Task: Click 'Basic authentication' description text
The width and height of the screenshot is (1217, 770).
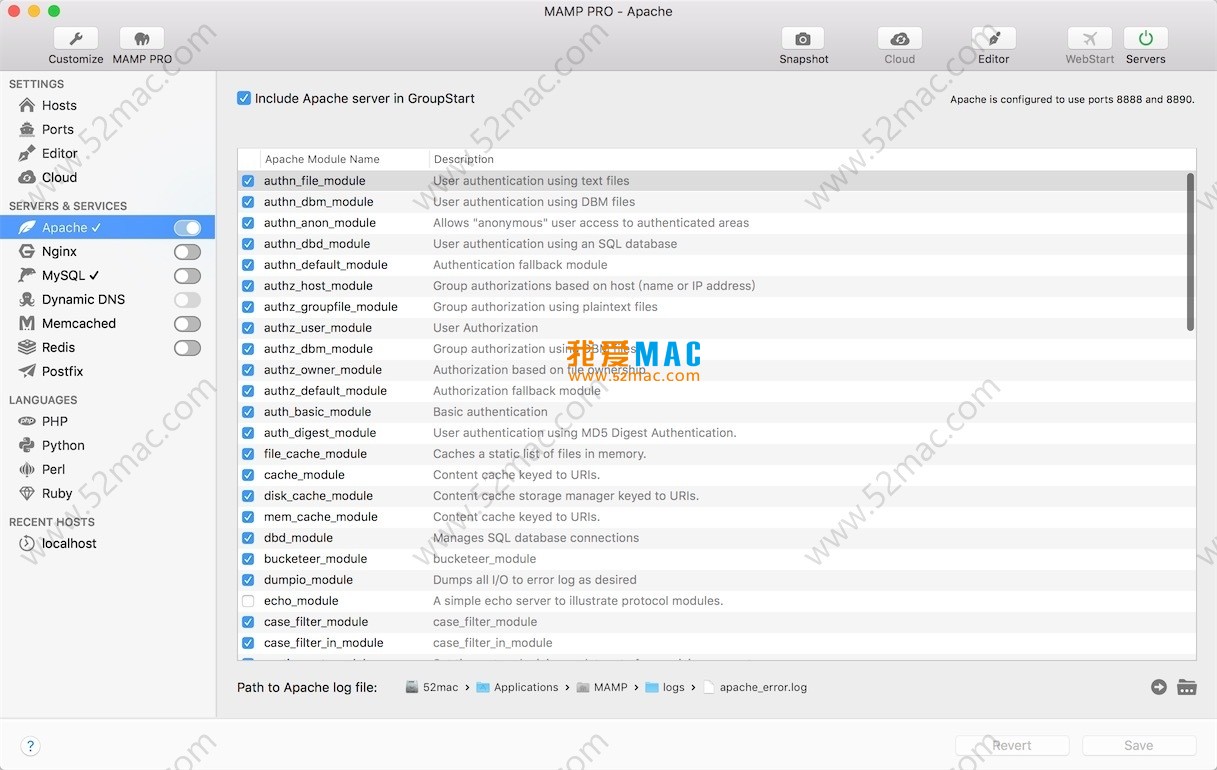Action: click(490, 412)
